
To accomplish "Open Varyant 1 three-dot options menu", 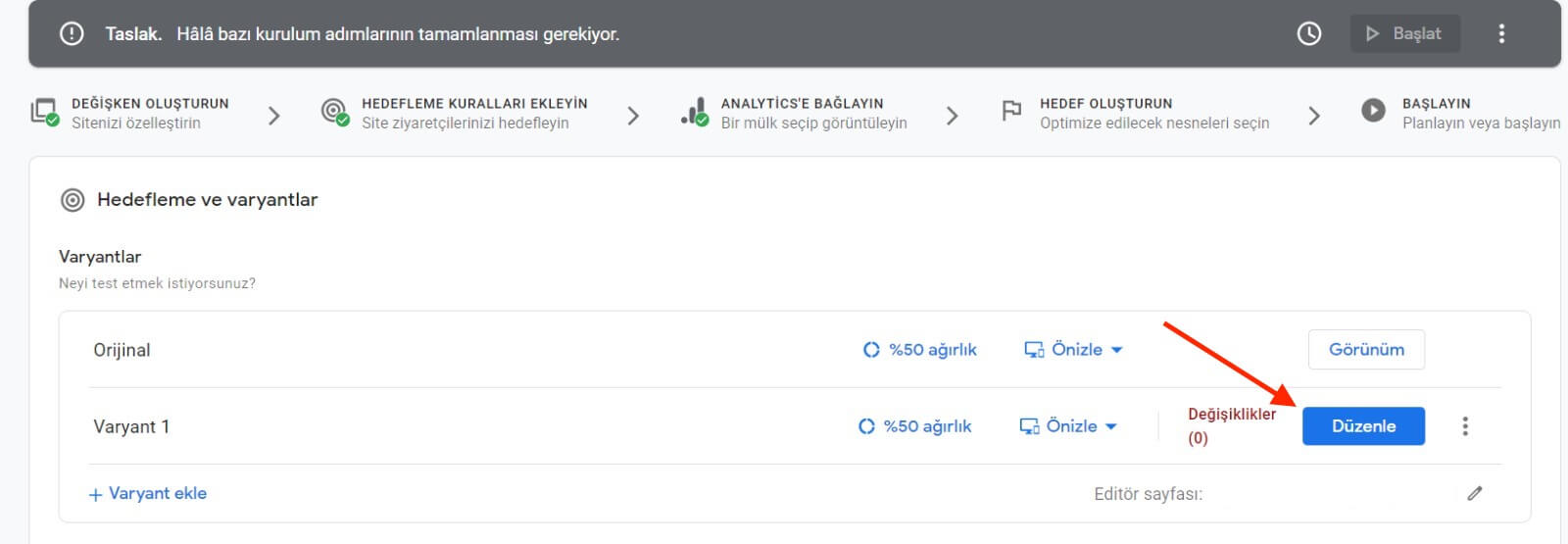I will (1465, 426).
